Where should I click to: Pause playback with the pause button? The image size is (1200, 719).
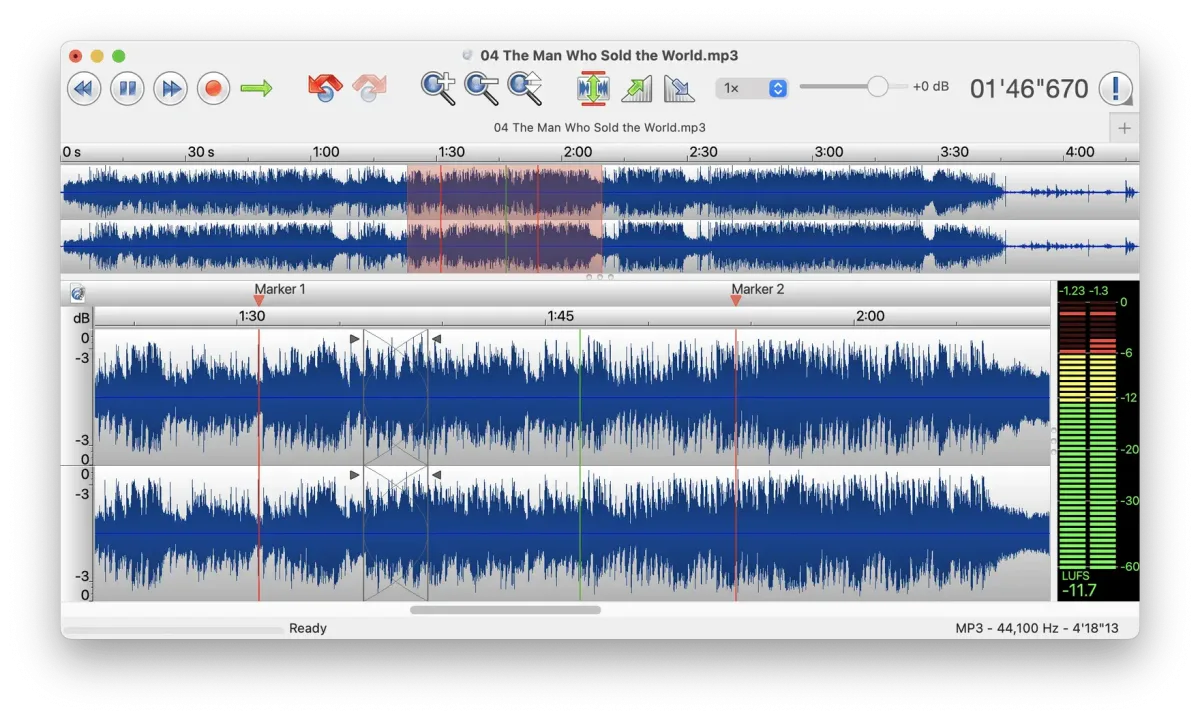127,89
